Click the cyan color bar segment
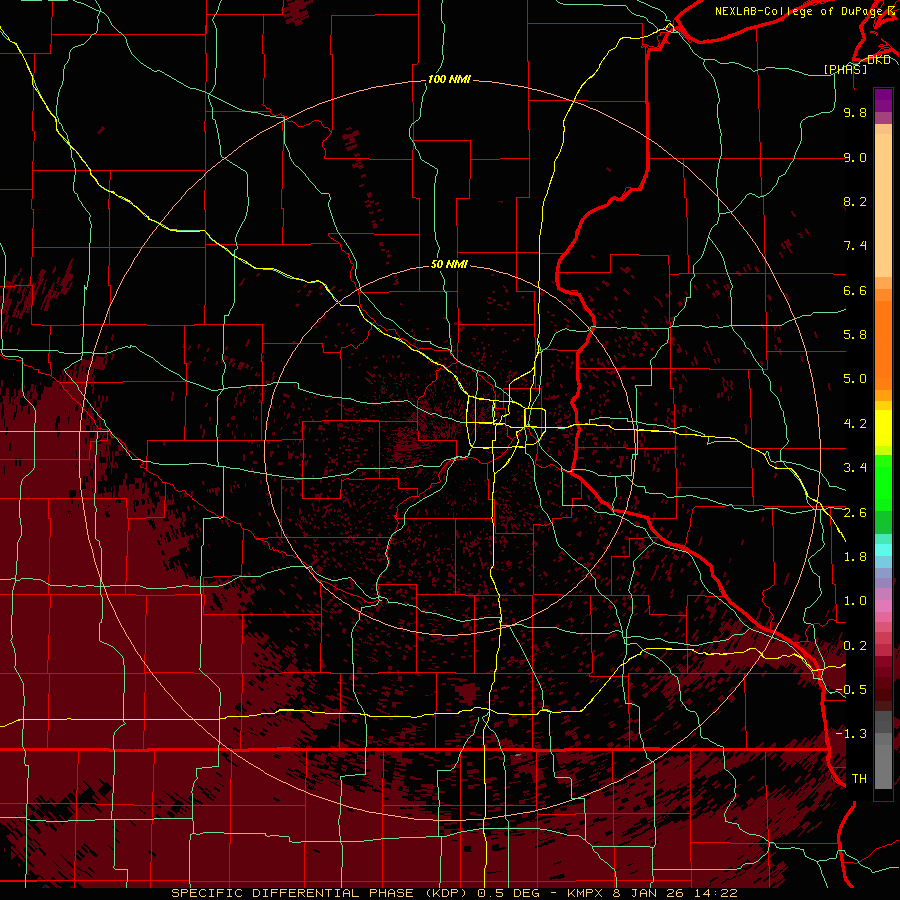Screen dimensions: 900x900 tap(883, 550)
